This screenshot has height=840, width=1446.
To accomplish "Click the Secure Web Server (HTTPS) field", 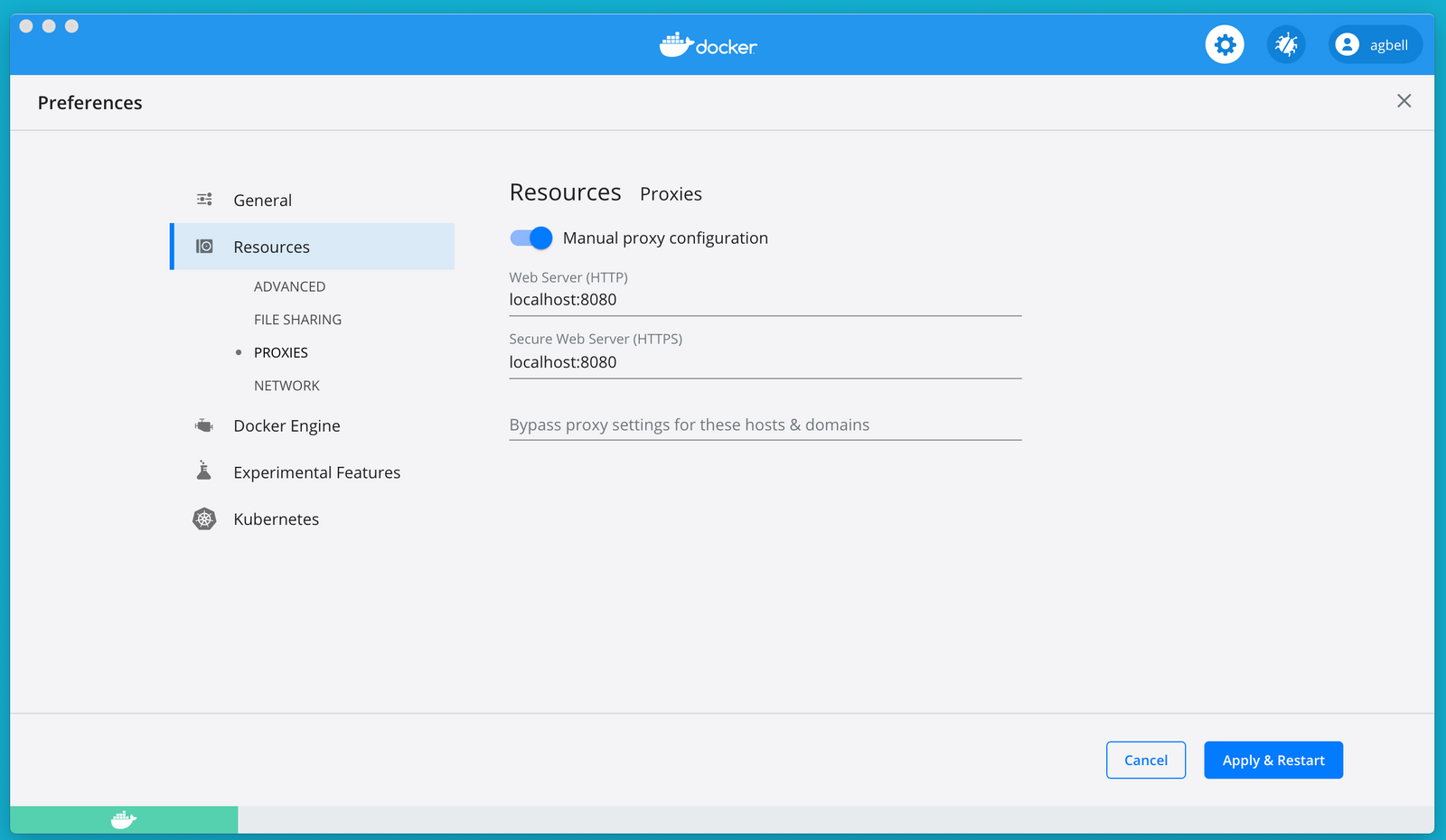I will [765, 361].
